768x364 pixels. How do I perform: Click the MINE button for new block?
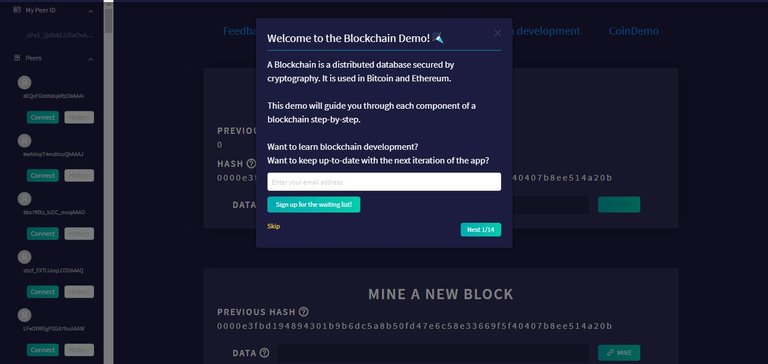click(619, 353)
